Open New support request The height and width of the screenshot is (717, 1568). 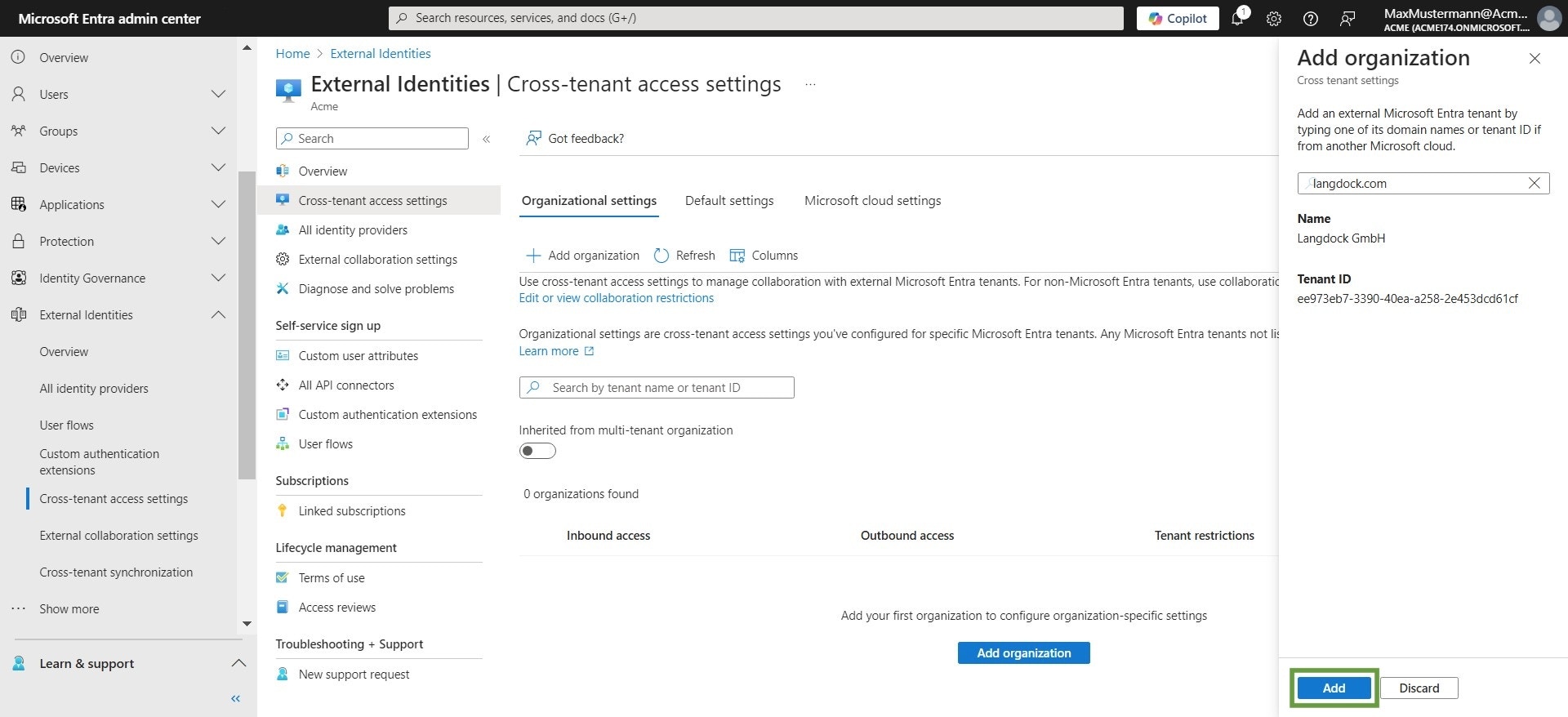(x=354, y=674)
